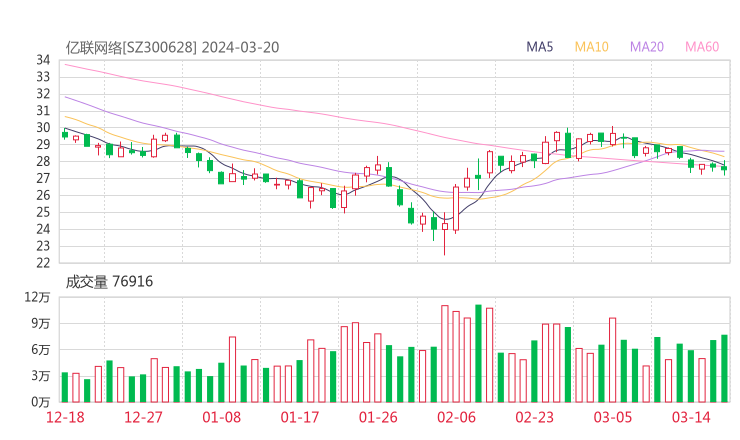Select the tall green volume bar after 02-06
The width and height of the screenshot is (740, 440).
coord(479,354)
